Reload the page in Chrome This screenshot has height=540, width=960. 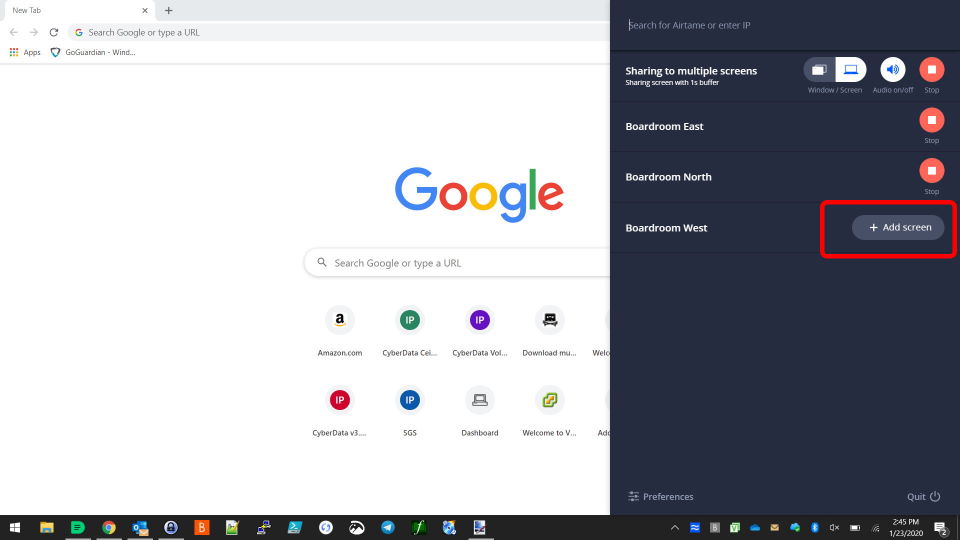click(x=54, y=32)
